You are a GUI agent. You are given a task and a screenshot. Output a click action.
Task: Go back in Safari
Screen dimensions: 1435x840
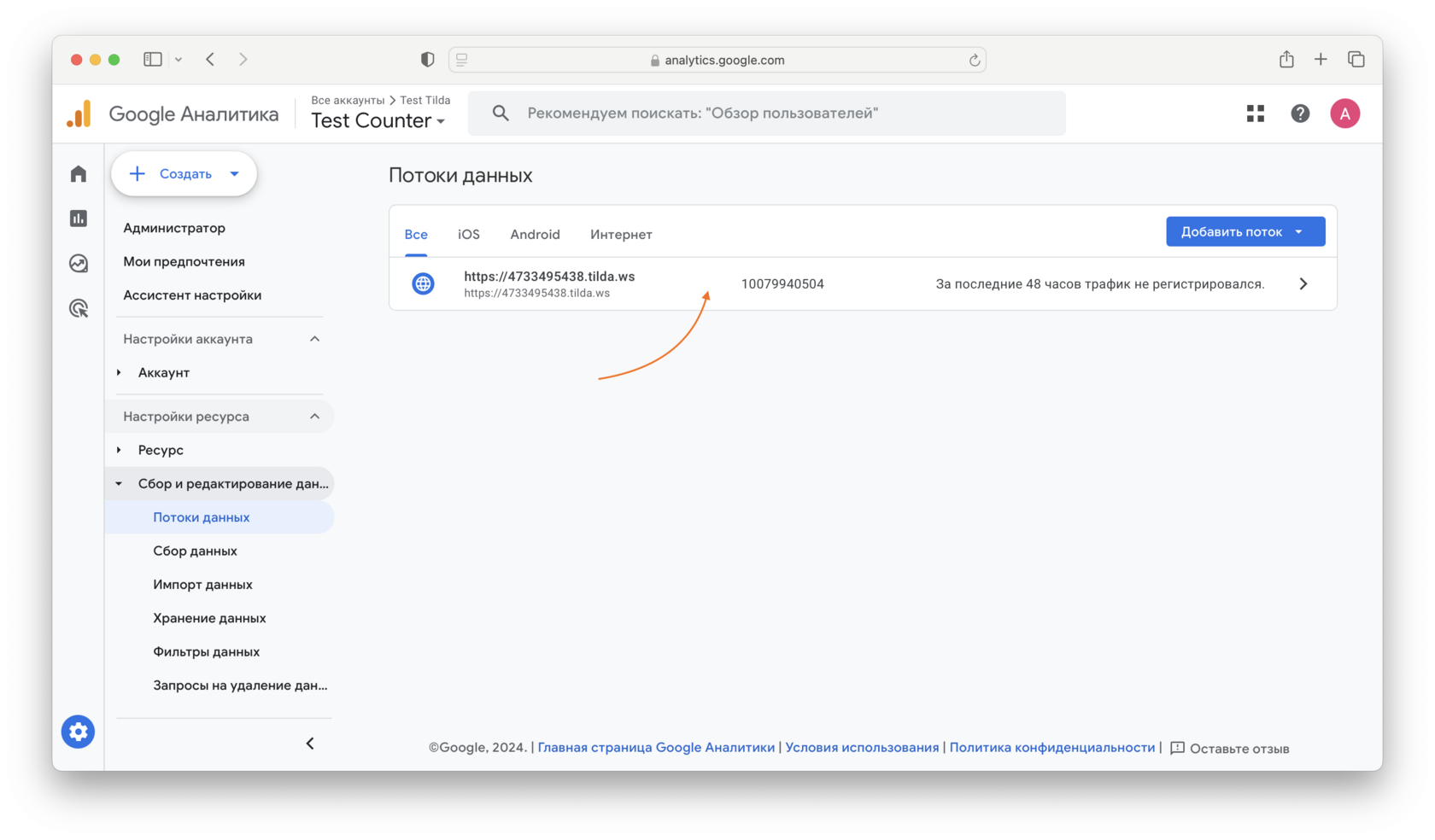[x=210, y=59]
